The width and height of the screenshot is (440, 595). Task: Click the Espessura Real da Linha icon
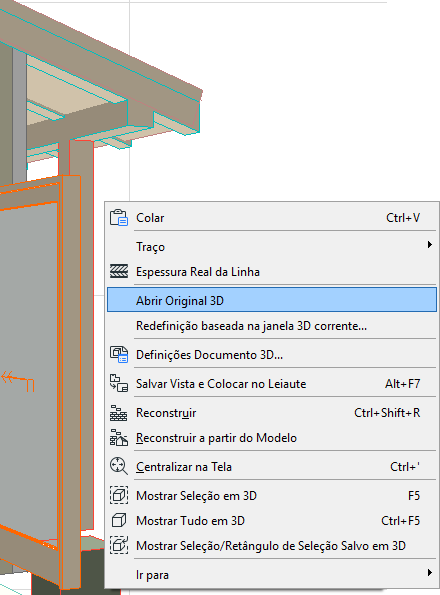coord(119,271)
